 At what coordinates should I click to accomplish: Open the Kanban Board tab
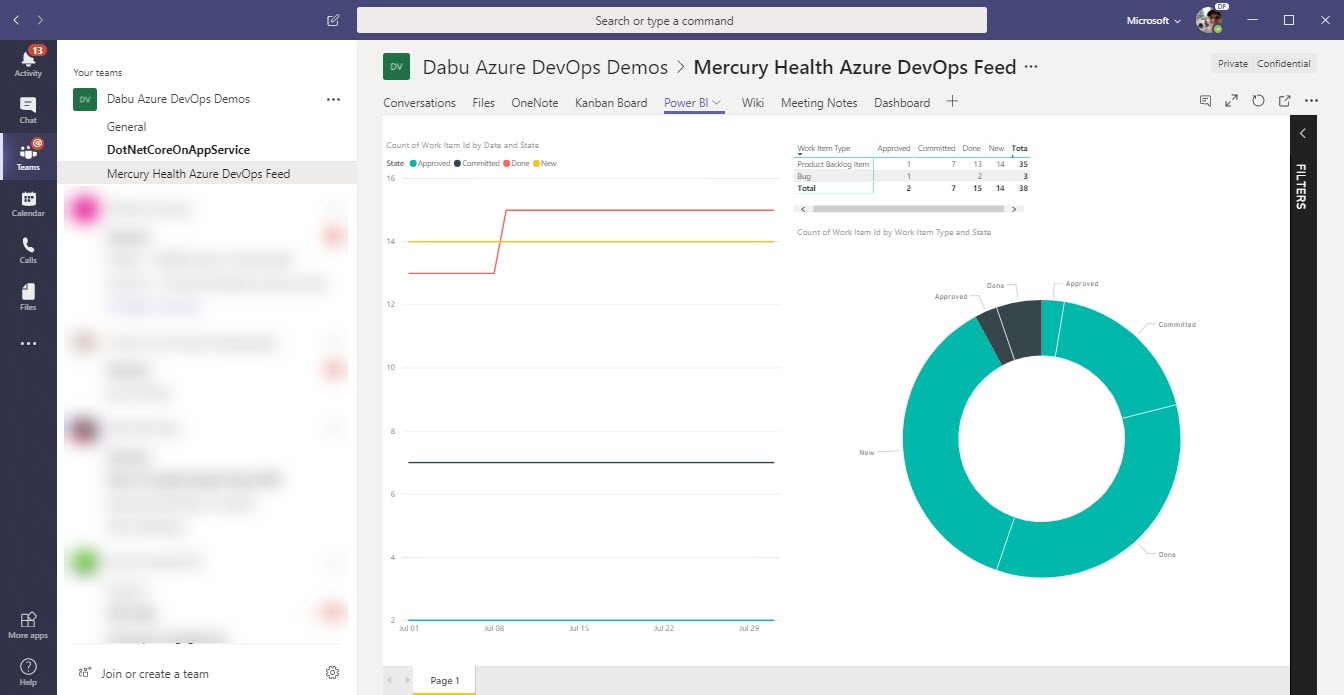[x=611, y=102]
